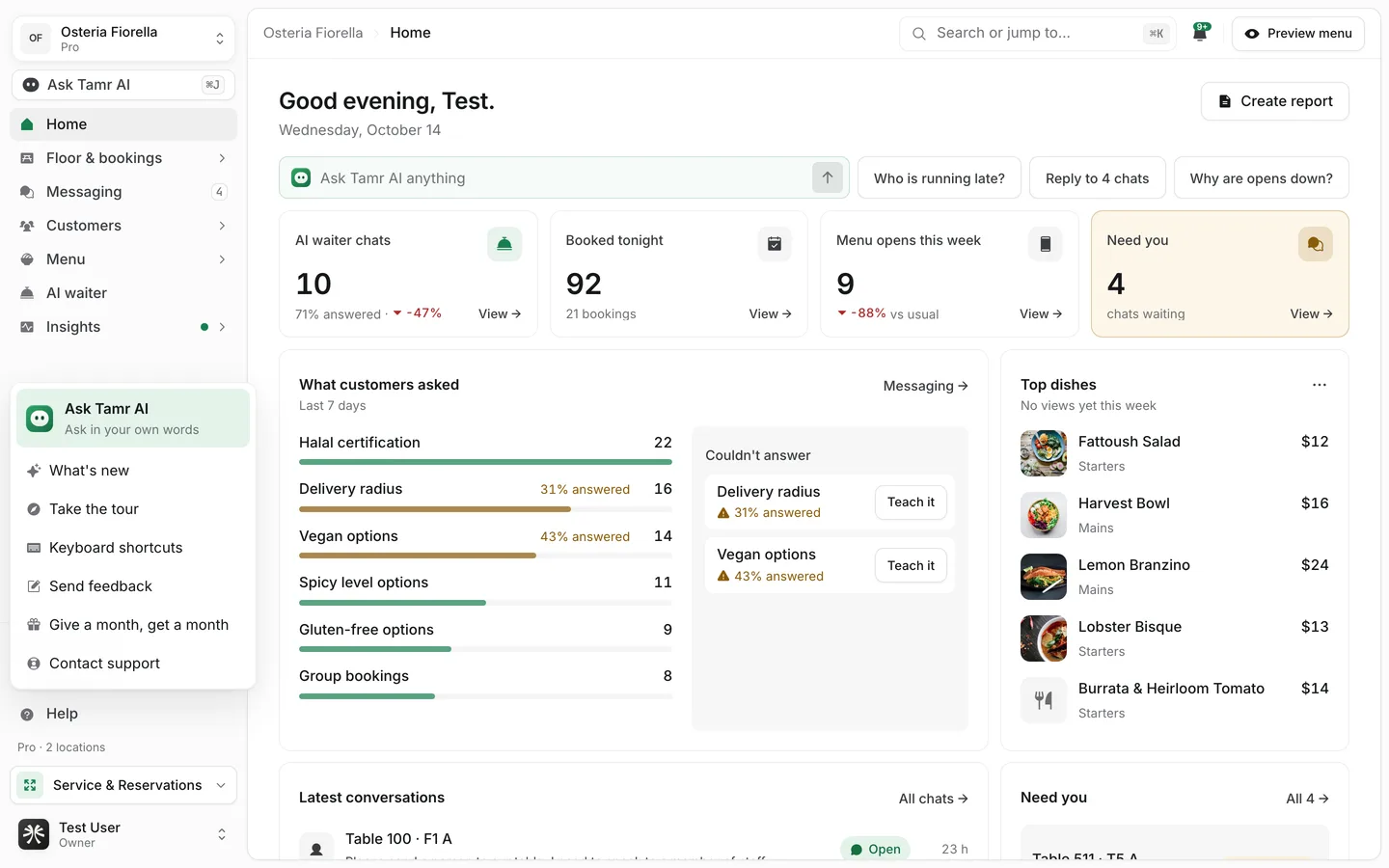Open the Test User account menu

pos(123,834)
